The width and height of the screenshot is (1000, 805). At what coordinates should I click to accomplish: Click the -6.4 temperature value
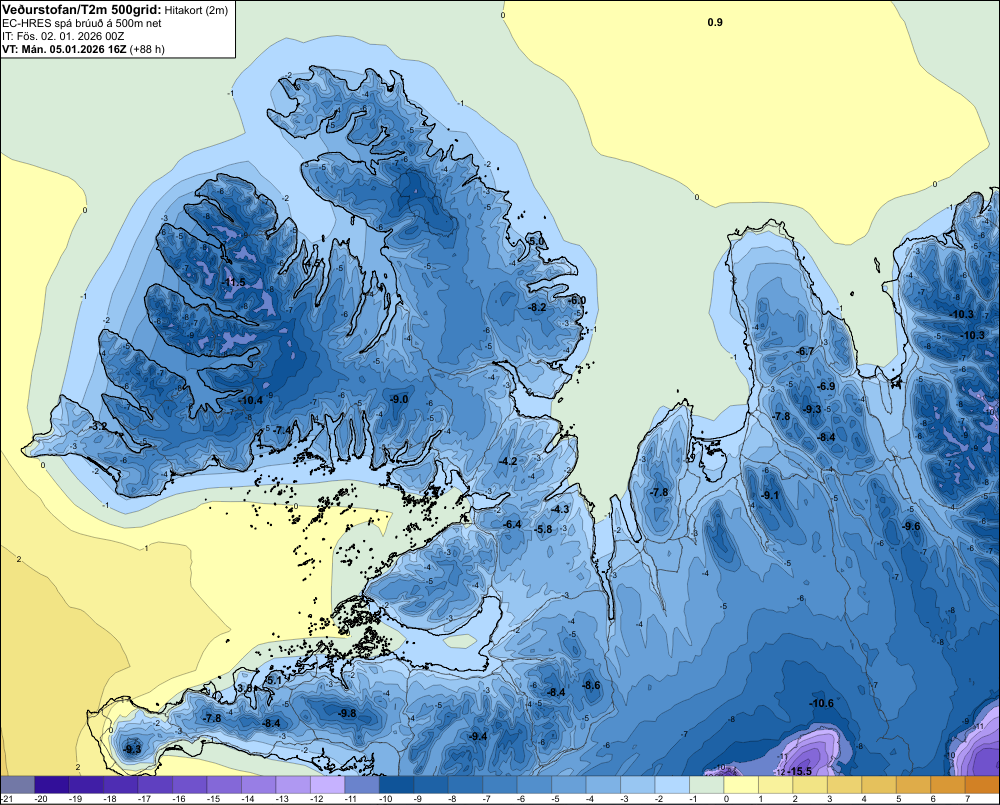[512, 524]
